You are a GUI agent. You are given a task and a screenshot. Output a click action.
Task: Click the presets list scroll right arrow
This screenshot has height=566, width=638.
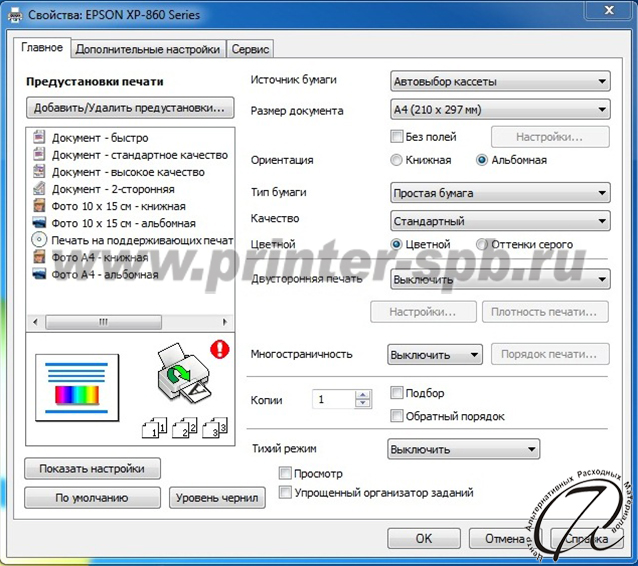tap(225, 322)
